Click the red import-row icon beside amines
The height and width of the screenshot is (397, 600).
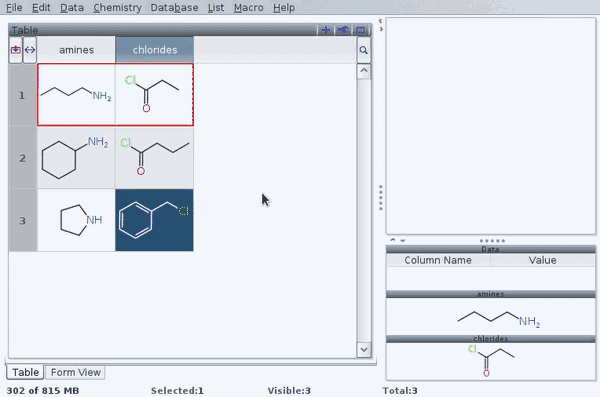click(x=16, y=50)
